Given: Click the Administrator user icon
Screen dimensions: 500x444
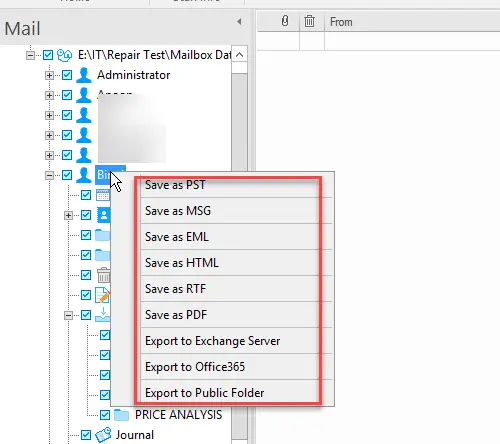Looking at the screenshot, I should tap(84, 75).
